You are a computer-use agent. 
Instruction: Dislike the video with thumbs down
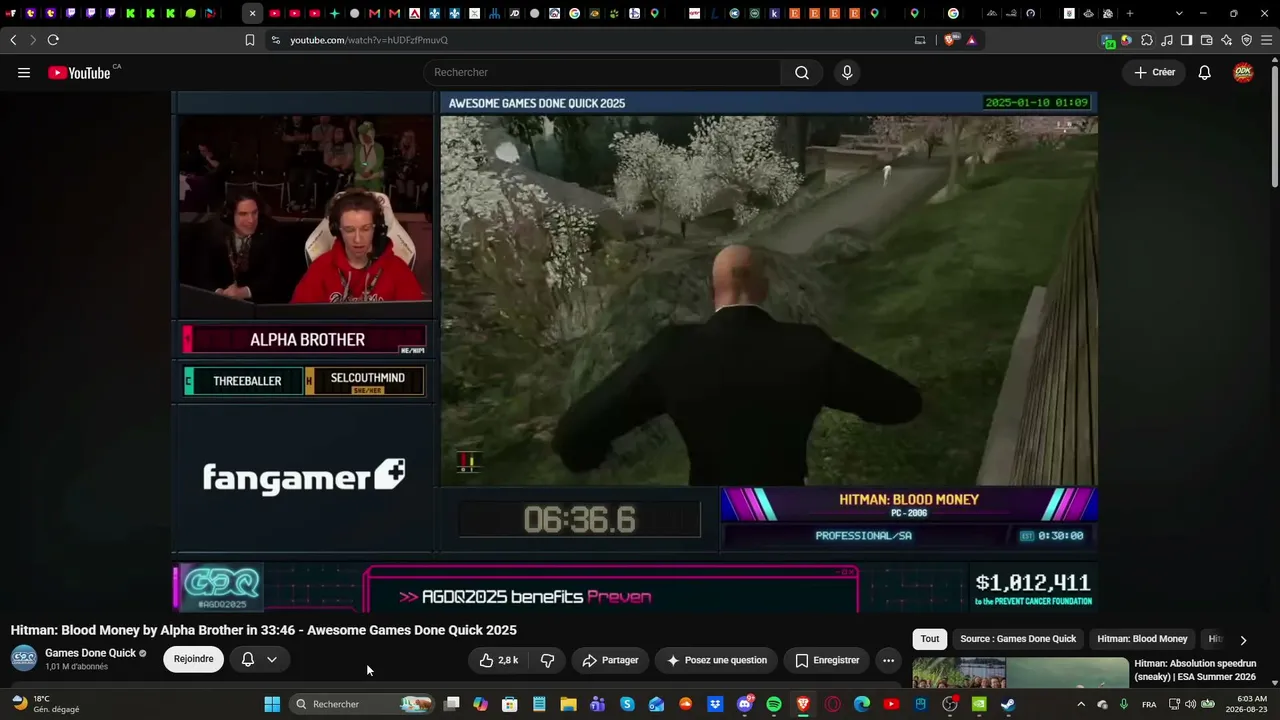tap(547, 660)
